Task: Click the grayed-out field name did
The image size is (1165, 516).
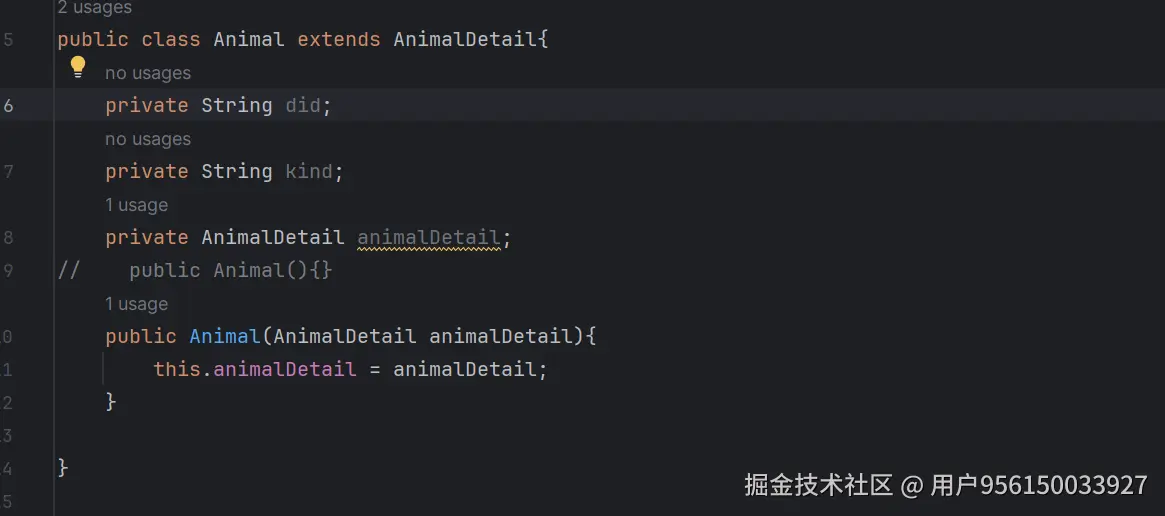Action: click(x=303, y=106)
